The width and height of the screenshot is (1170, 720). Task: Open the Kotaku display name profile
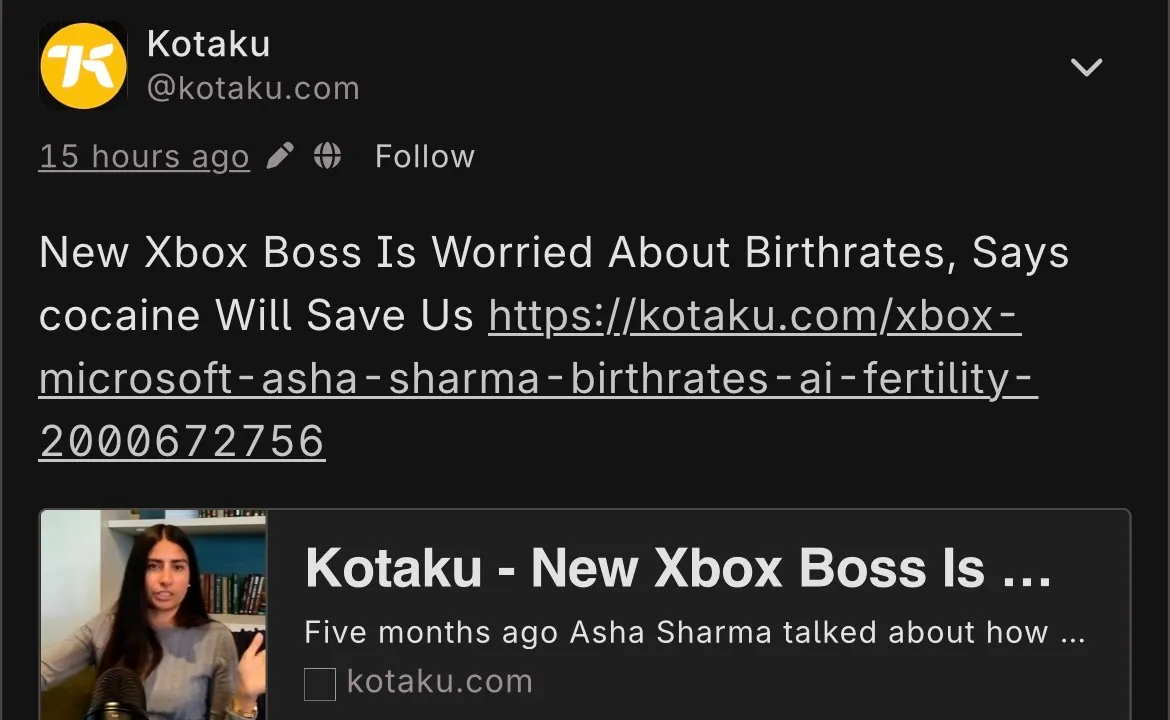click(208, 44)
